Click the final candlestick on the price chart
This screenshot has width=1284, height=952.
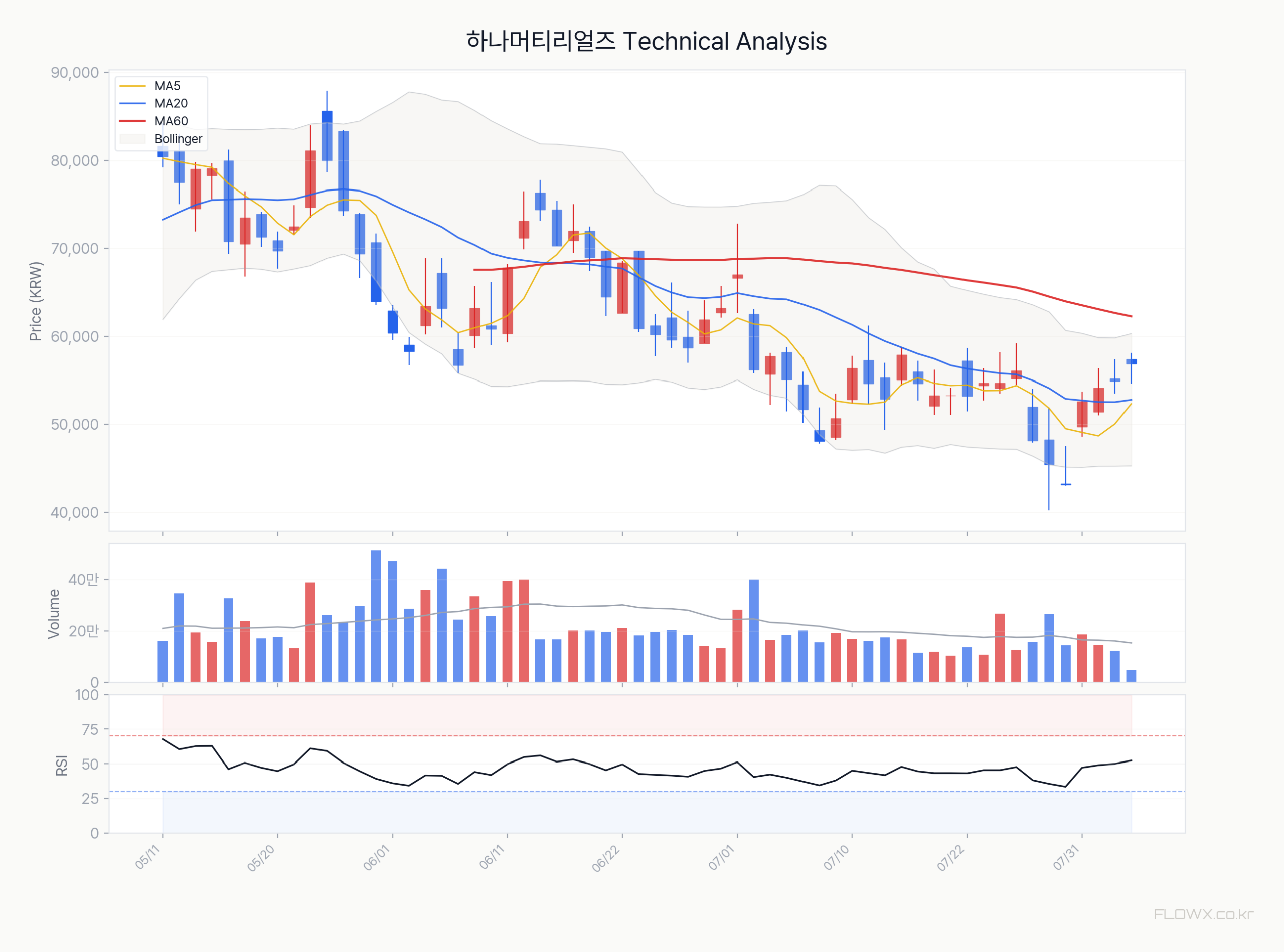1131,362
